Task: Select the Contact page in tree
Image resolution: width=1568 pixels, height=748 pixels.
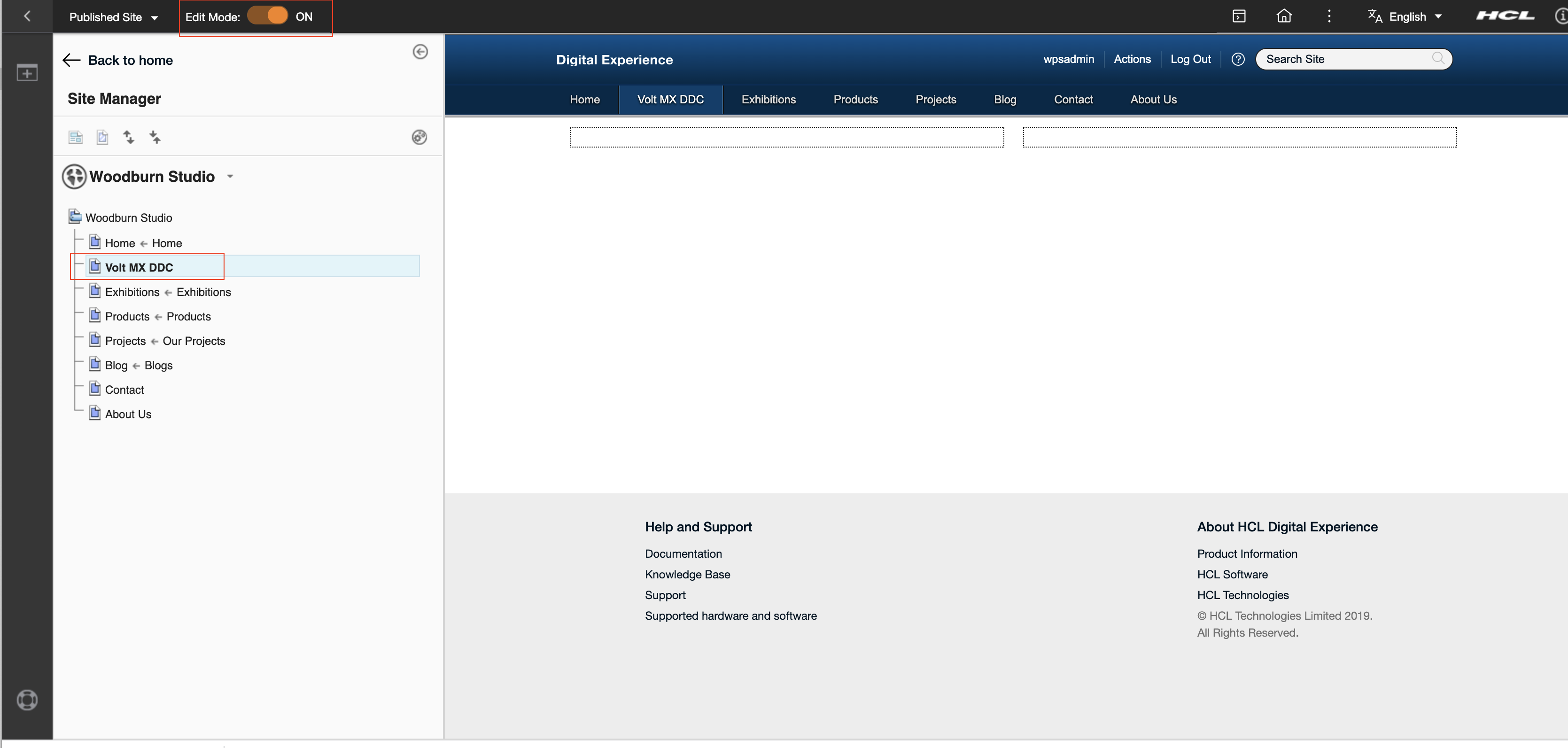Action: 124,390
